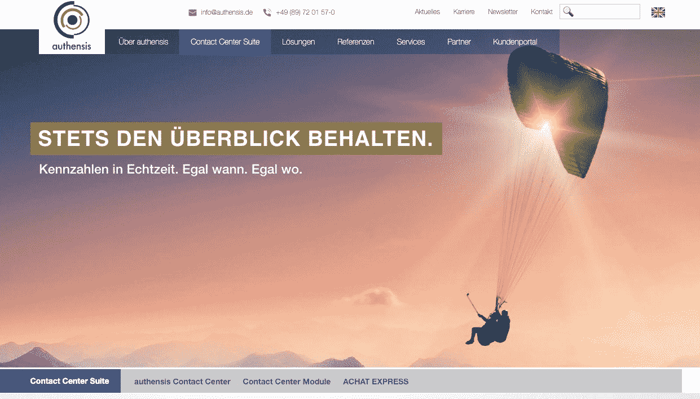Switch language via UK flag icon
This screenshot has height=399, width=700.
(x=658, y=12)
